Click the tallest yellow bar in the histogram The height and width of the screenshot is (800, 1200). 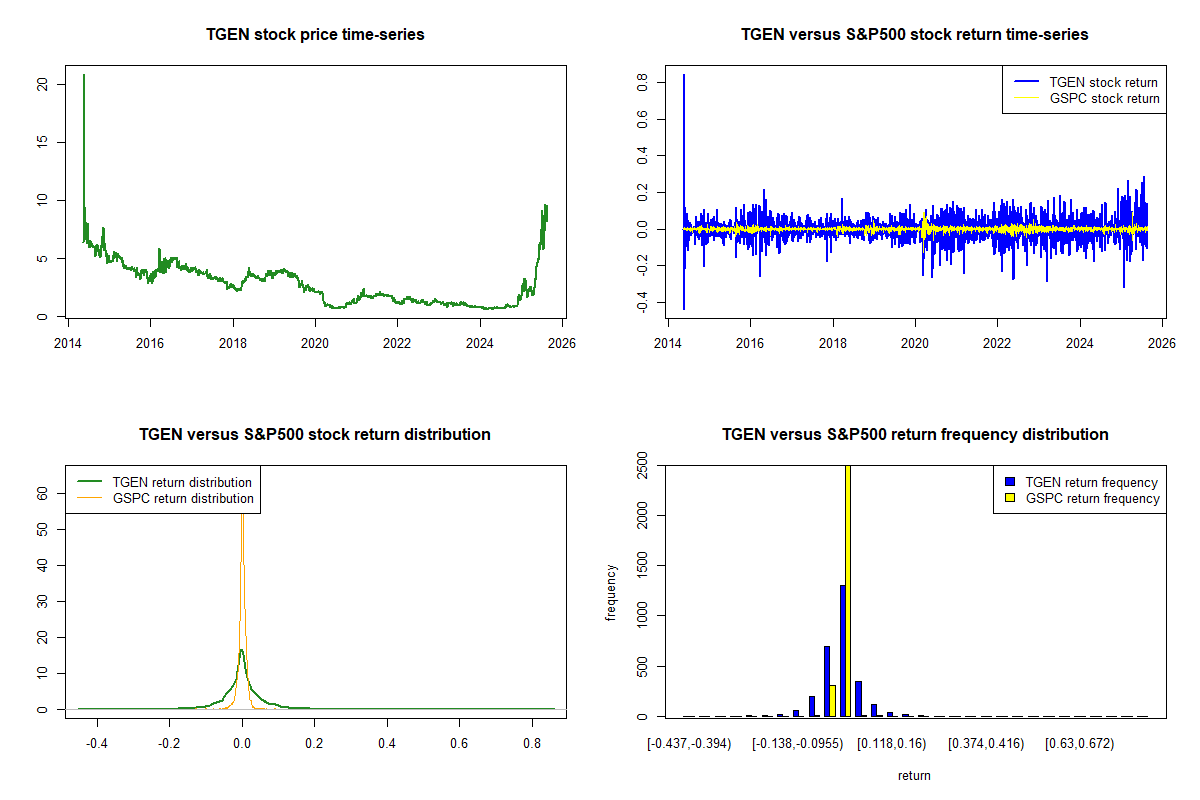point(848,590)
